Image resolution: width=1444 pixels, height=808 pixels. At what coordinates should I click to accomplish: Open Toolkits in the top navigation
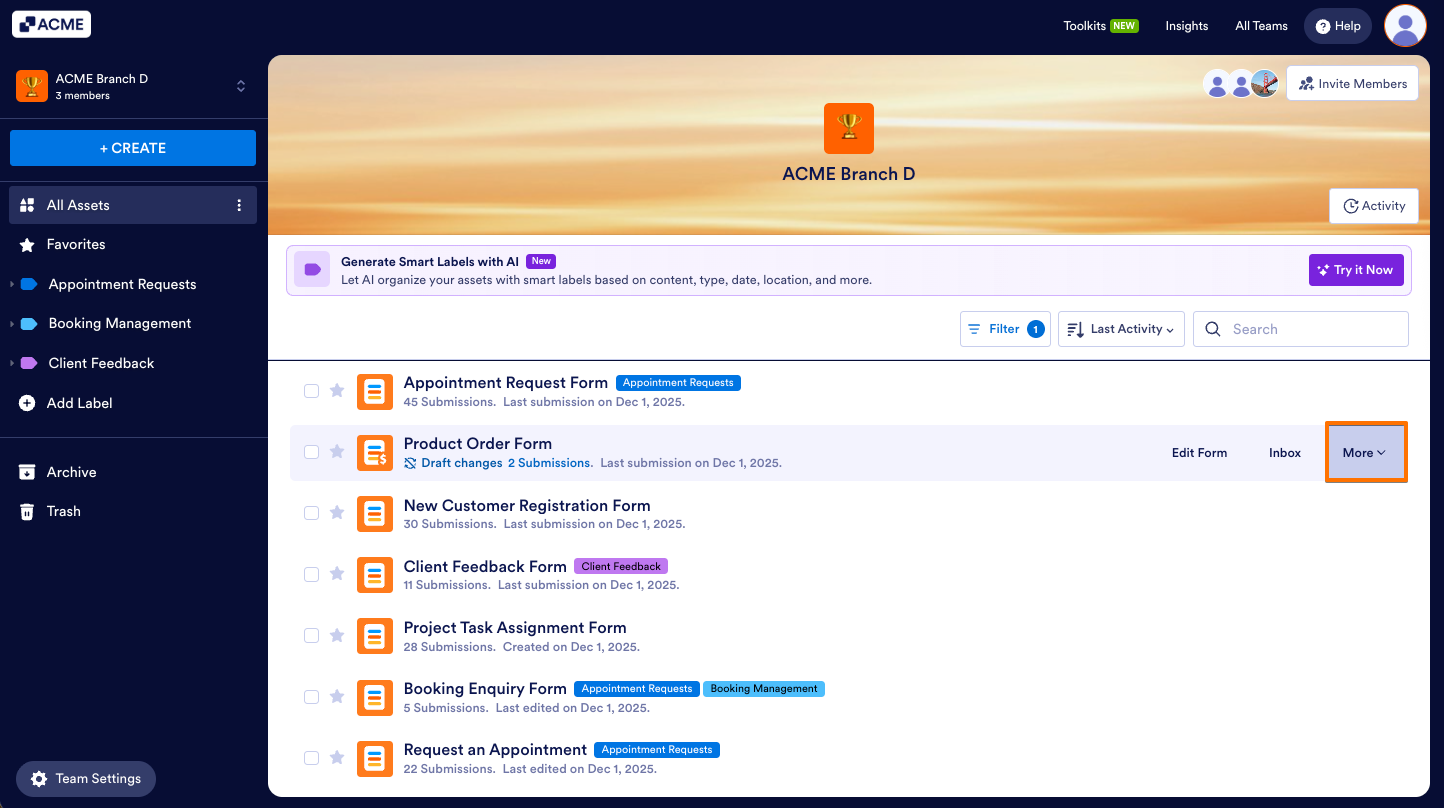tap(1100, 26)
